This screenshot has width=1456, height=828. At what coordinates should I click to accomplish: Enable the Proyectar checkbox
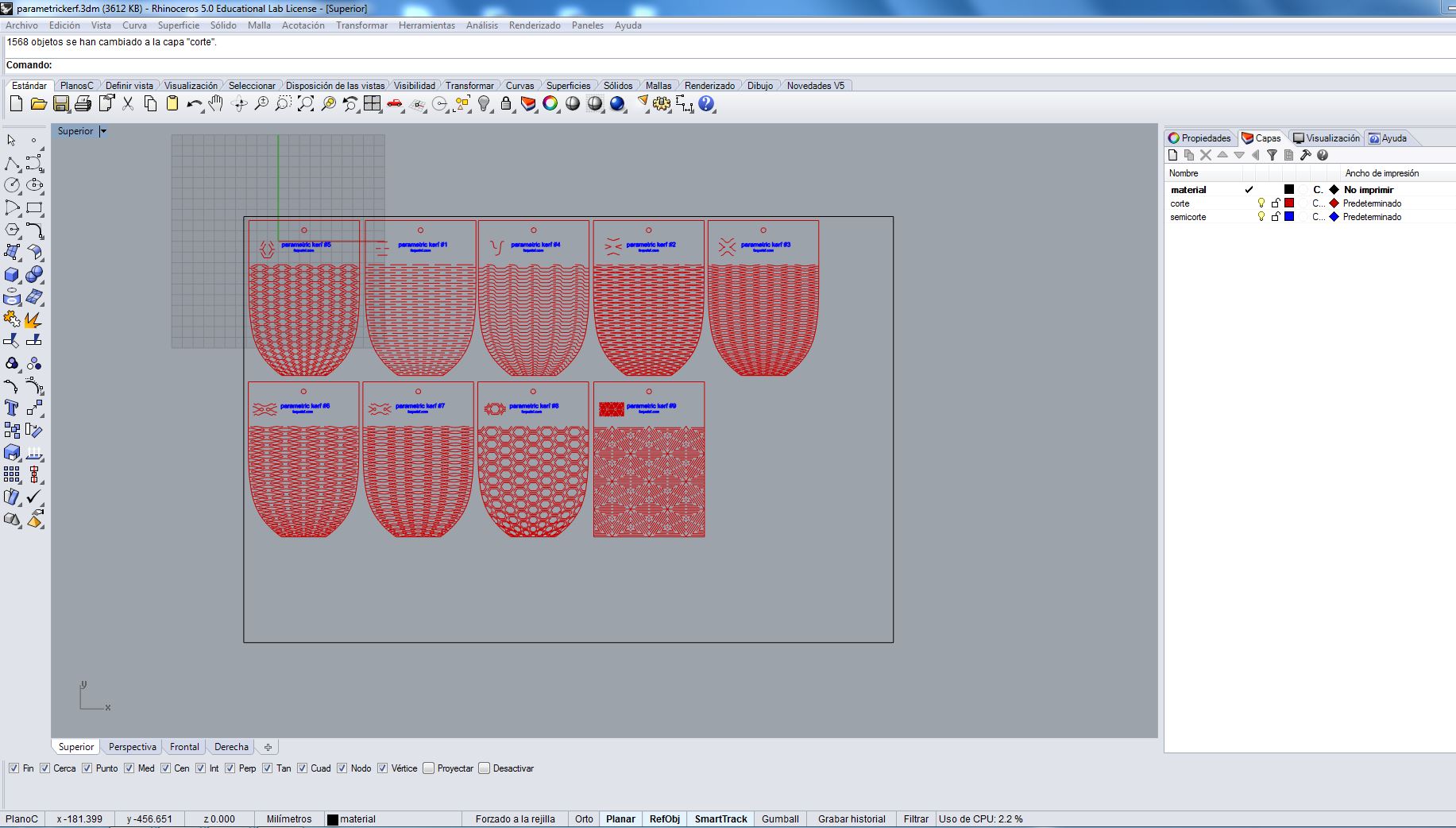pyautogui.click(x=429, y=768)
